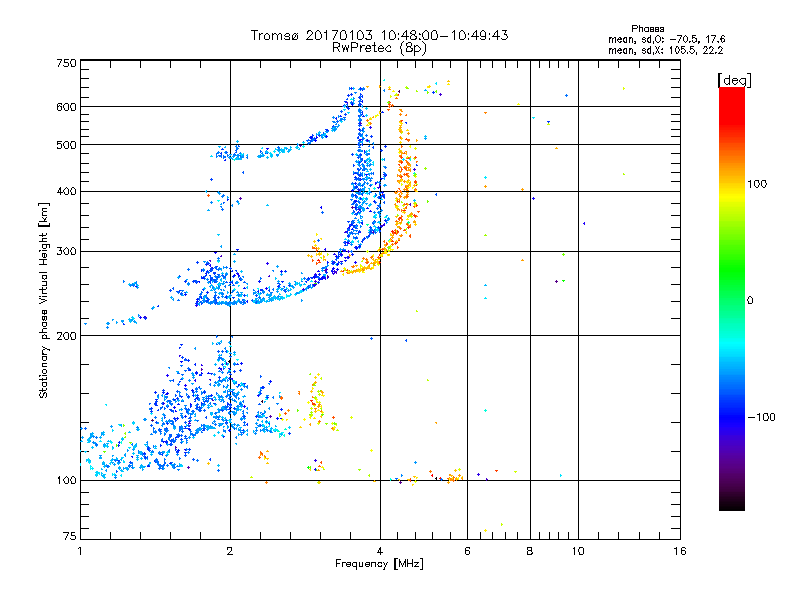Click the x-axis tick label "2"
Image resolution: width=800 pixels, height=600 pixels.
pyautogui.click(x=230, y=551)
